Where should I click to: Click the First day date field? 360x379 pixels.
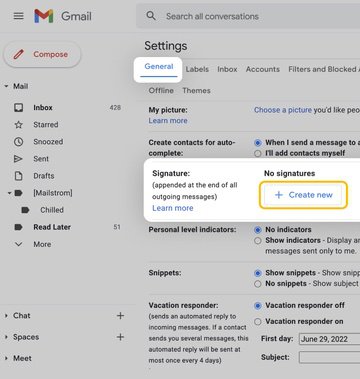pos(329,339)
